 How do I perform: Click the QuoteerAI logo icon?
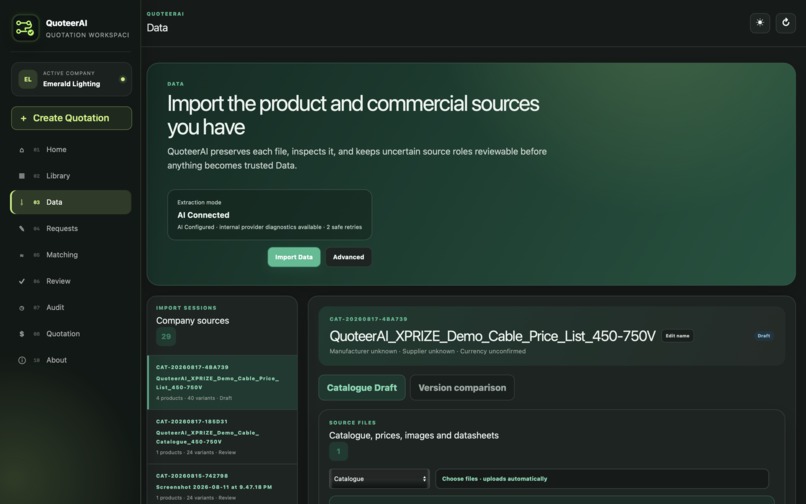25,28
